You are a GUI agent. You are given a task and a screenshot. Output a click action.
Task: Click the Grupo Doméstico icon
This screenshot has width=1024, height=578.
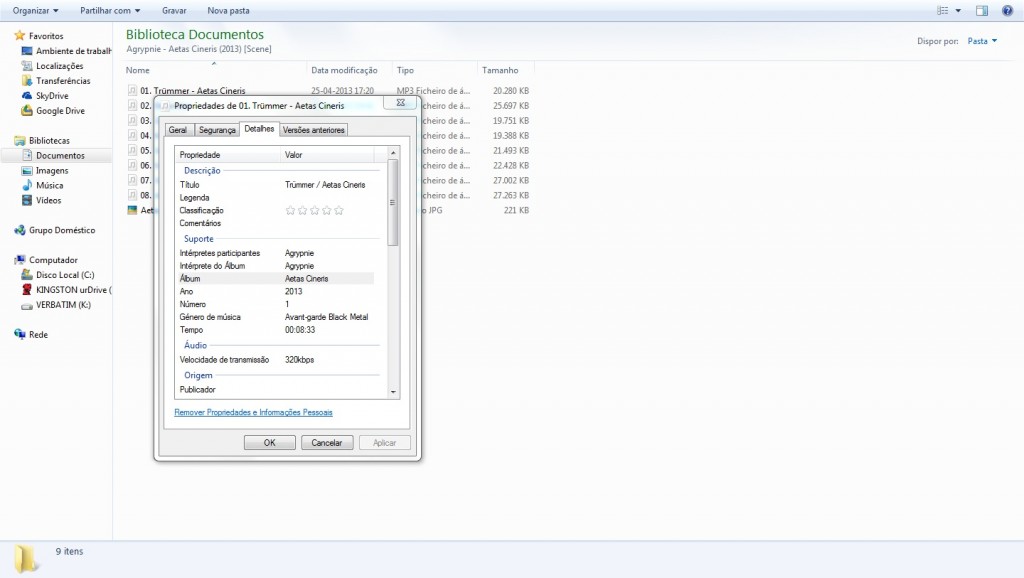coord(20,230)
